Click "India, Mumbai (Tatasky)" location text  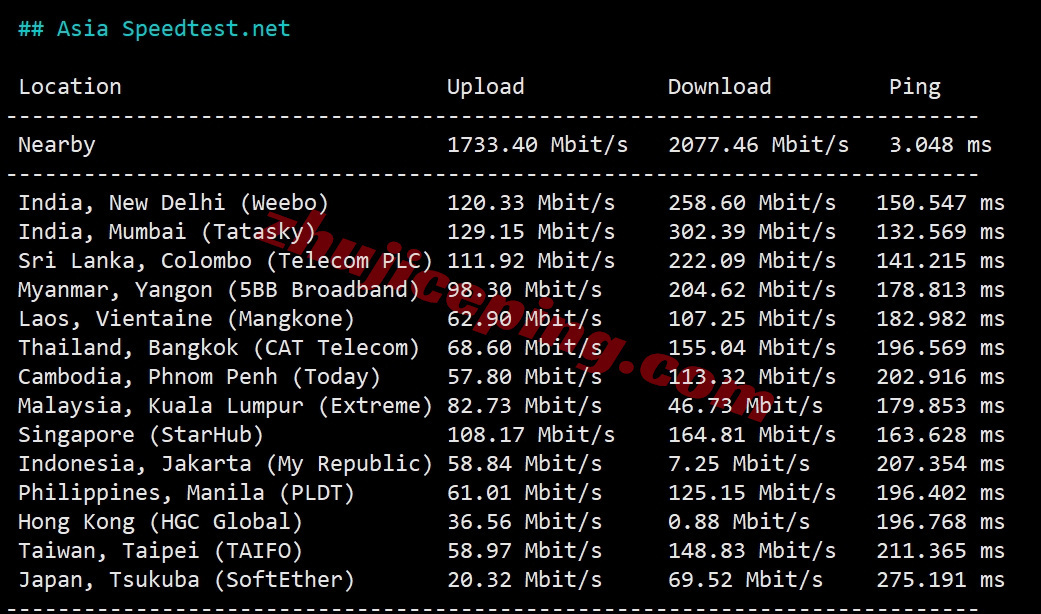[x=167, y=232]
